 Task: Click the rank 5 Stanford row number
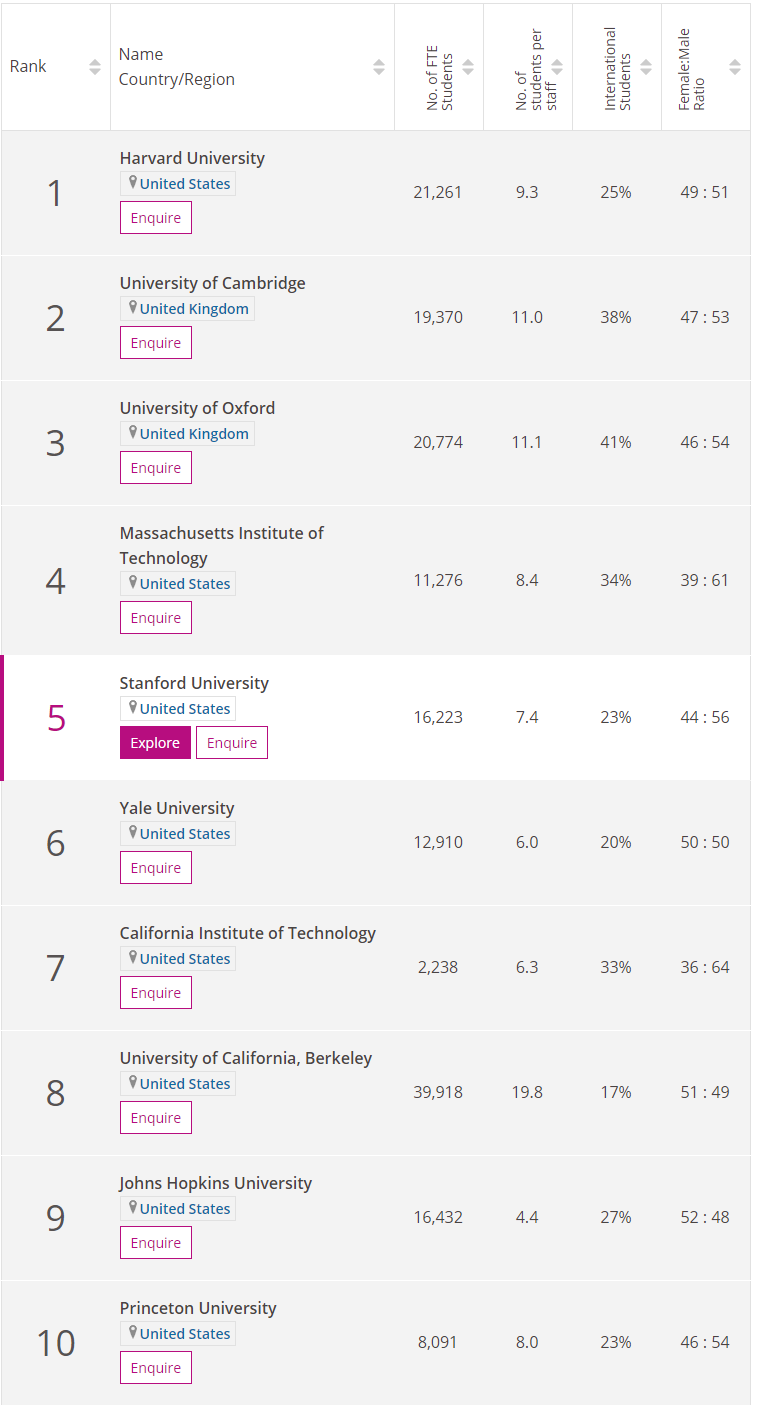[56, 718]
